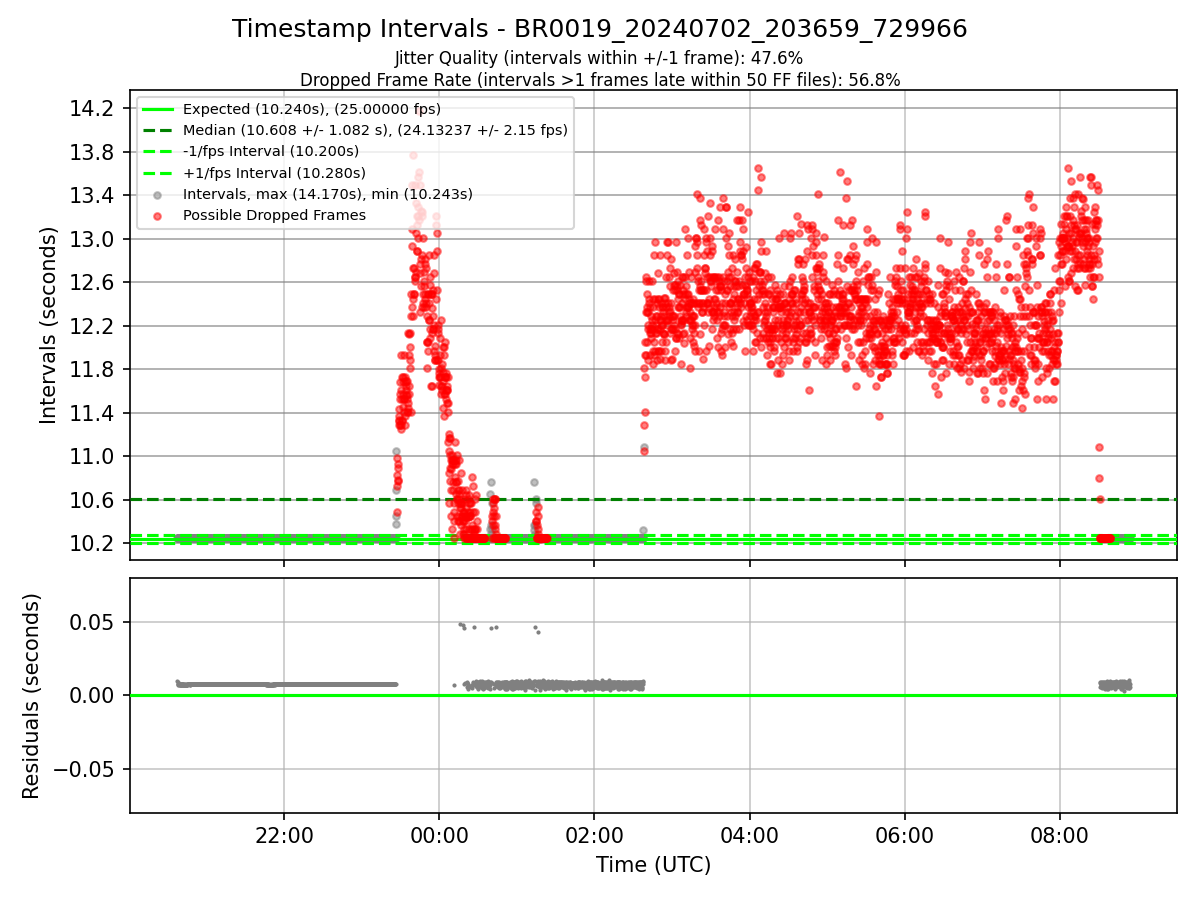The width and height of the screenshot is (1200, 900).
Task: Click the legend entry starting "Median (10.608"
Action: pyautogui.click(x=375, y=130)
